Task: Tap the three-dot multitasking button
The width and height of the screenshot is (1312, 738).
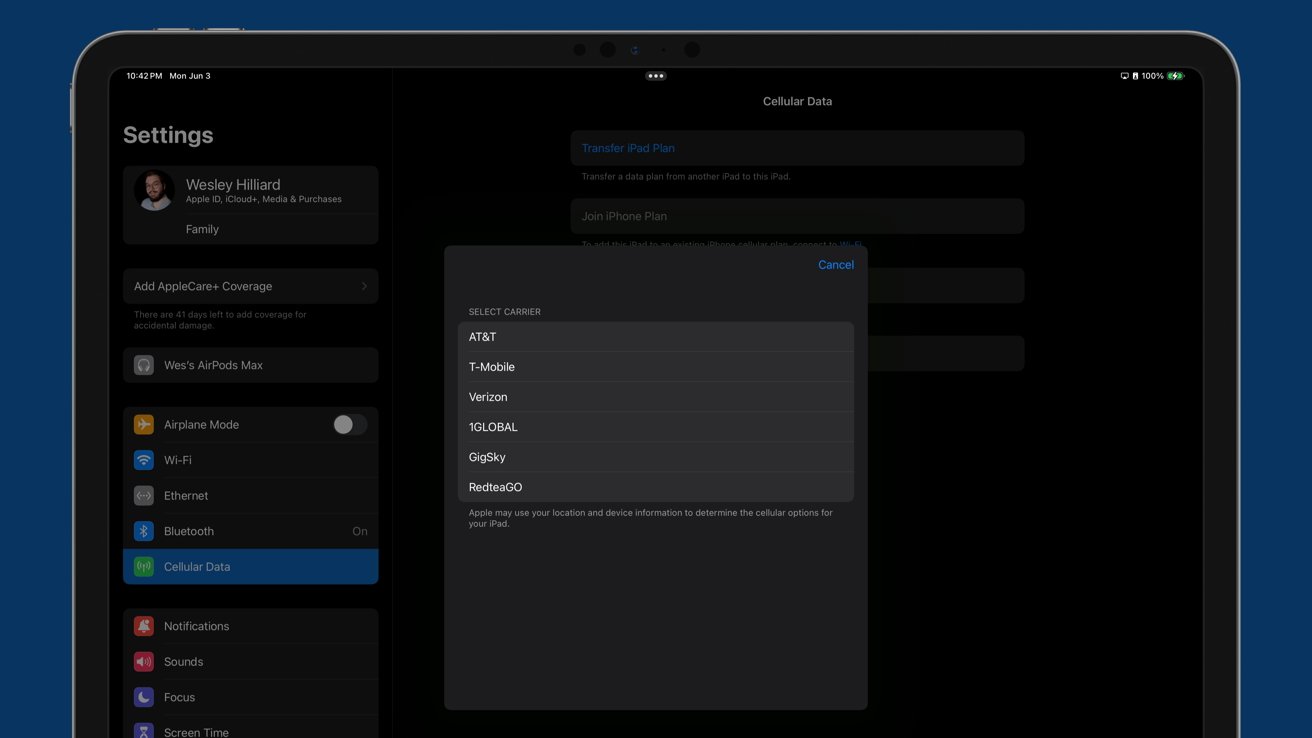Action: [x=656, y=76]
